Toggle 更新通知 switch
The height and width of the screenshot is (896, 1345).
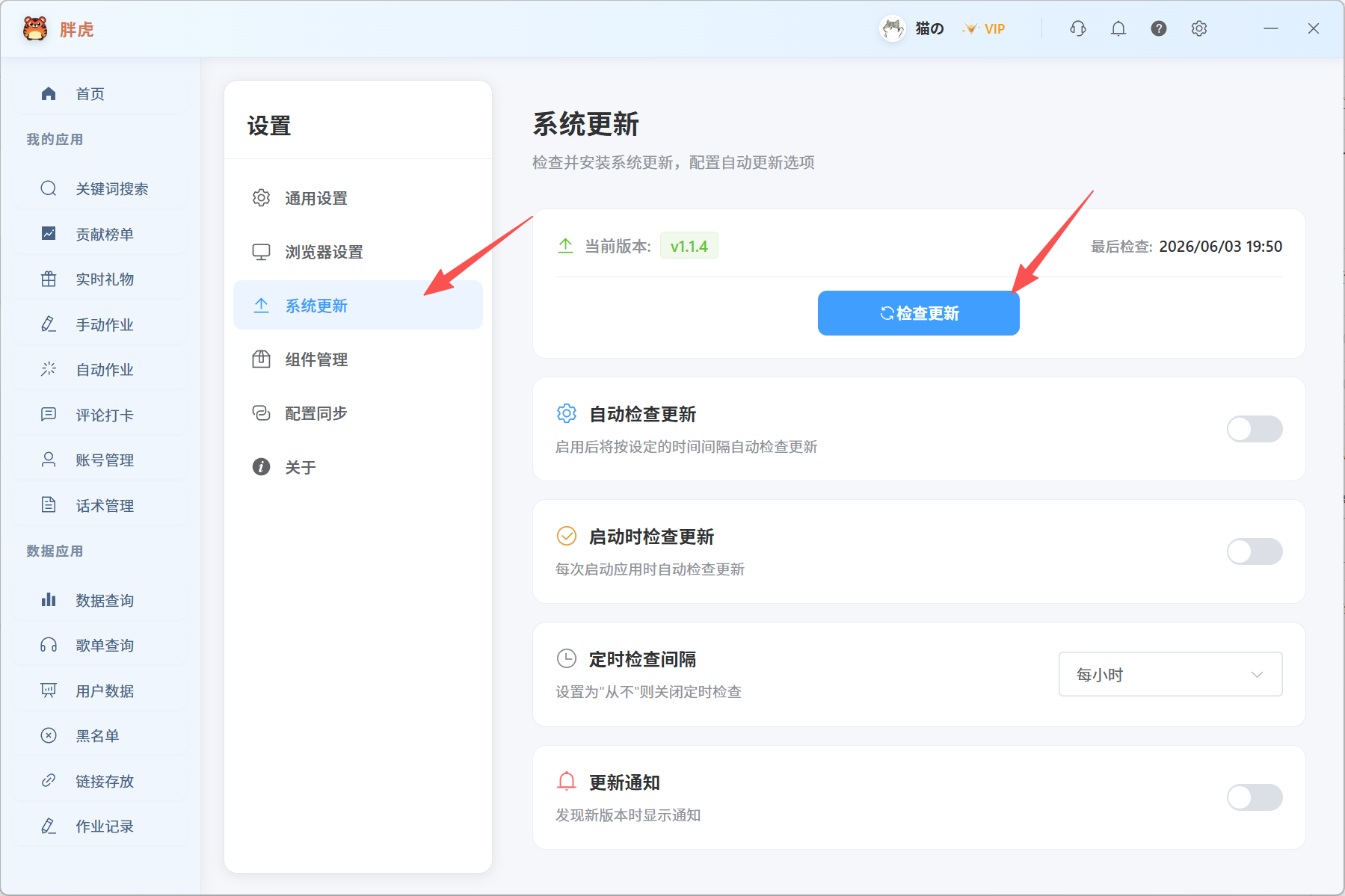point(1254,797)
